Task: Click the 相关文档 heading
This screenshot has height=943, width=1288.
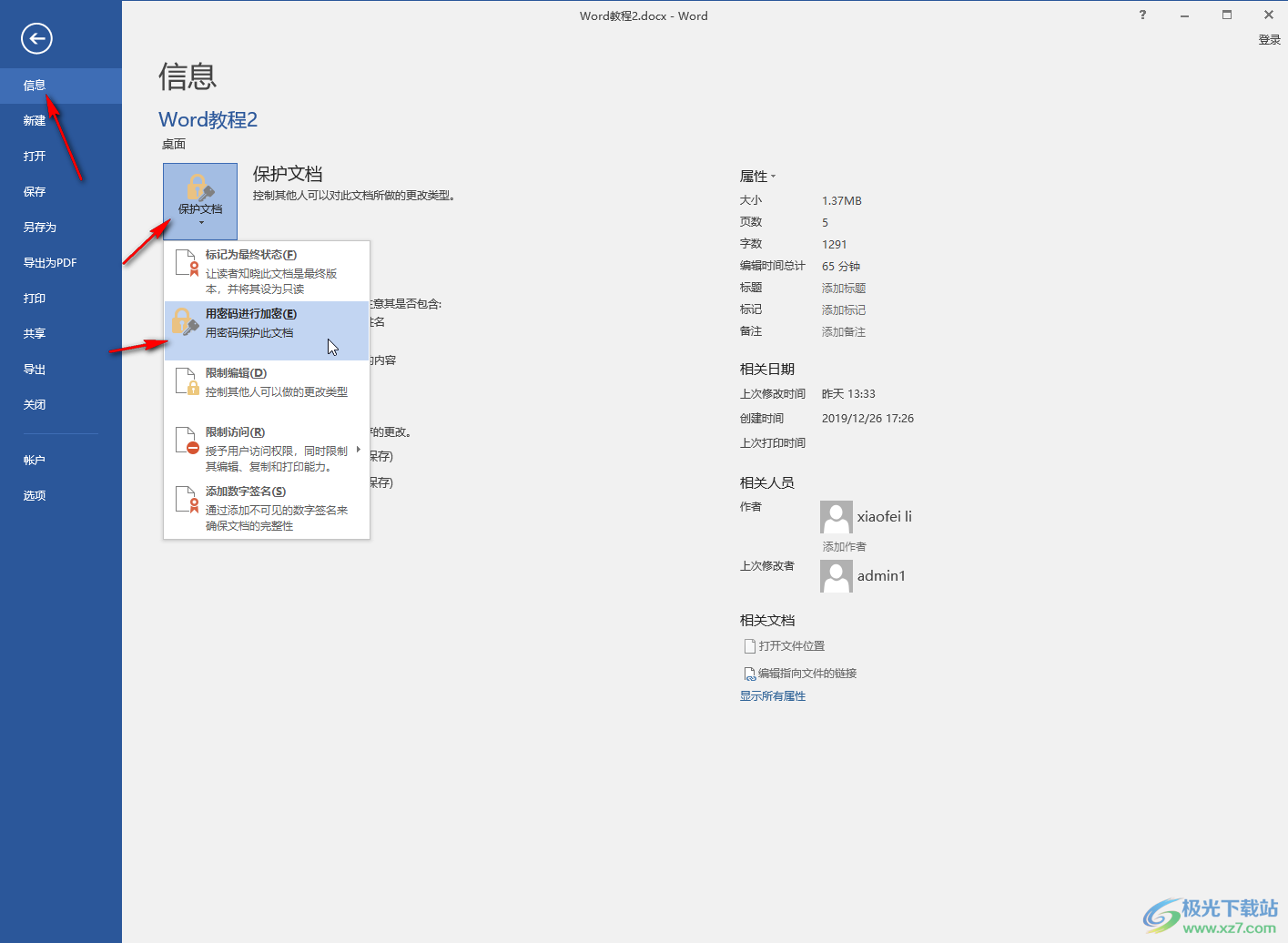Action: tap(767, 621)
